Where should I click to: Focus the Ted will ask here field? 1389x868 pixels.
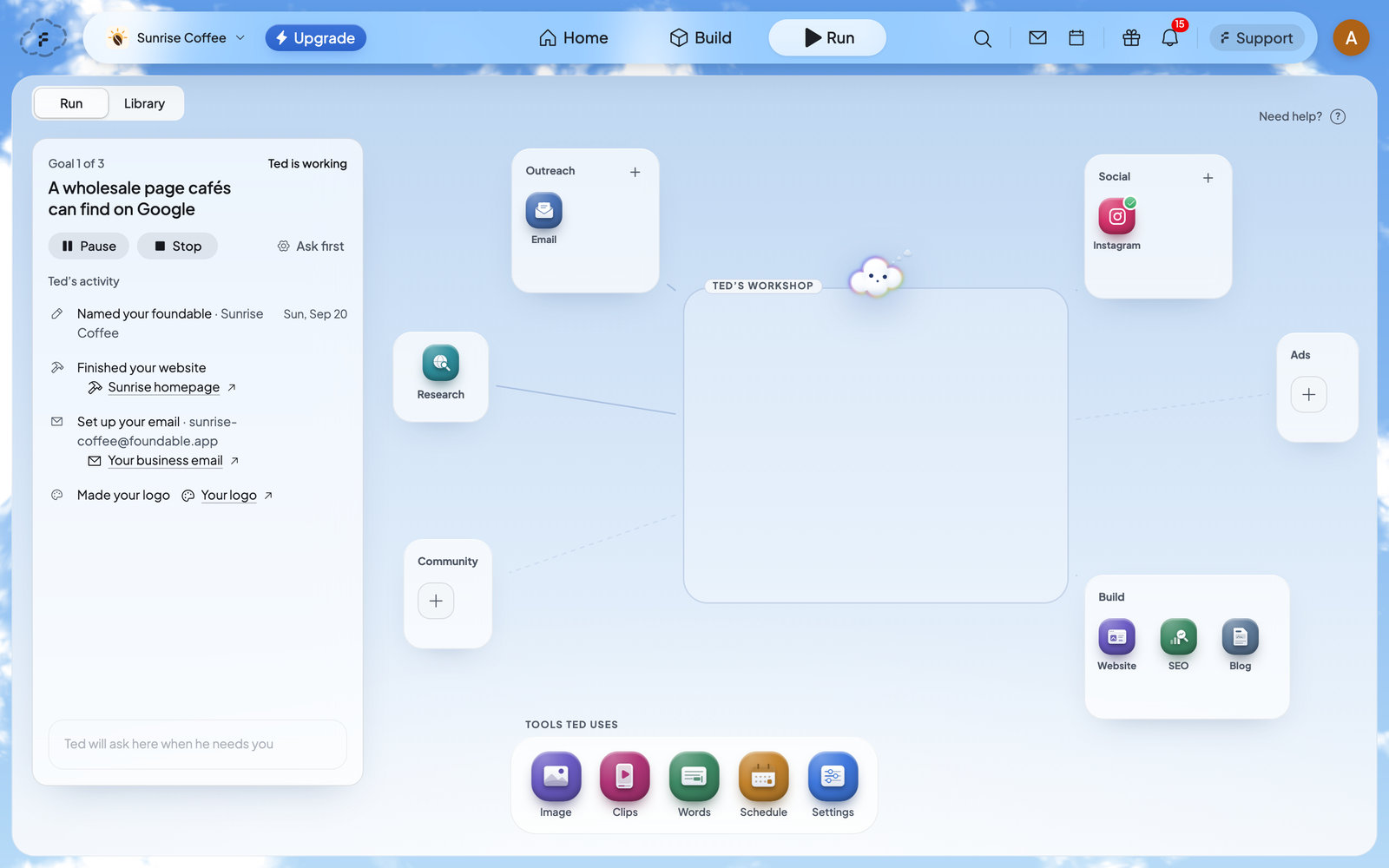click(198, 744)
